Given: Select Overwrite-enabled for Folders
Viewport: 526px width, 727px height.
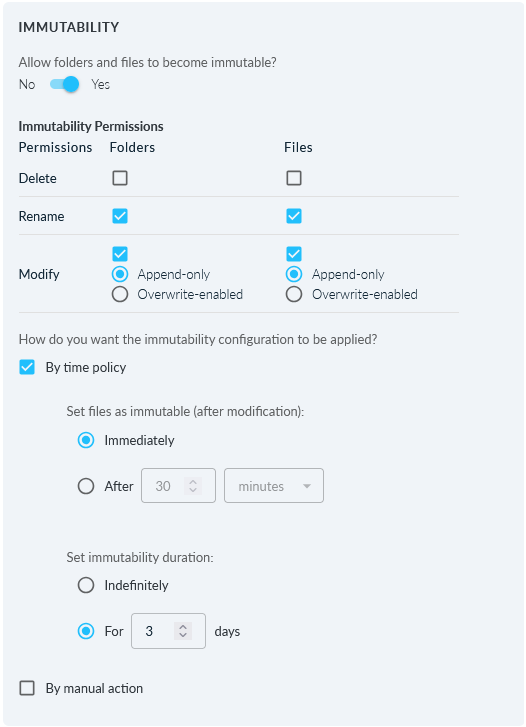Looking at the screenshot, I should point(120,294).
